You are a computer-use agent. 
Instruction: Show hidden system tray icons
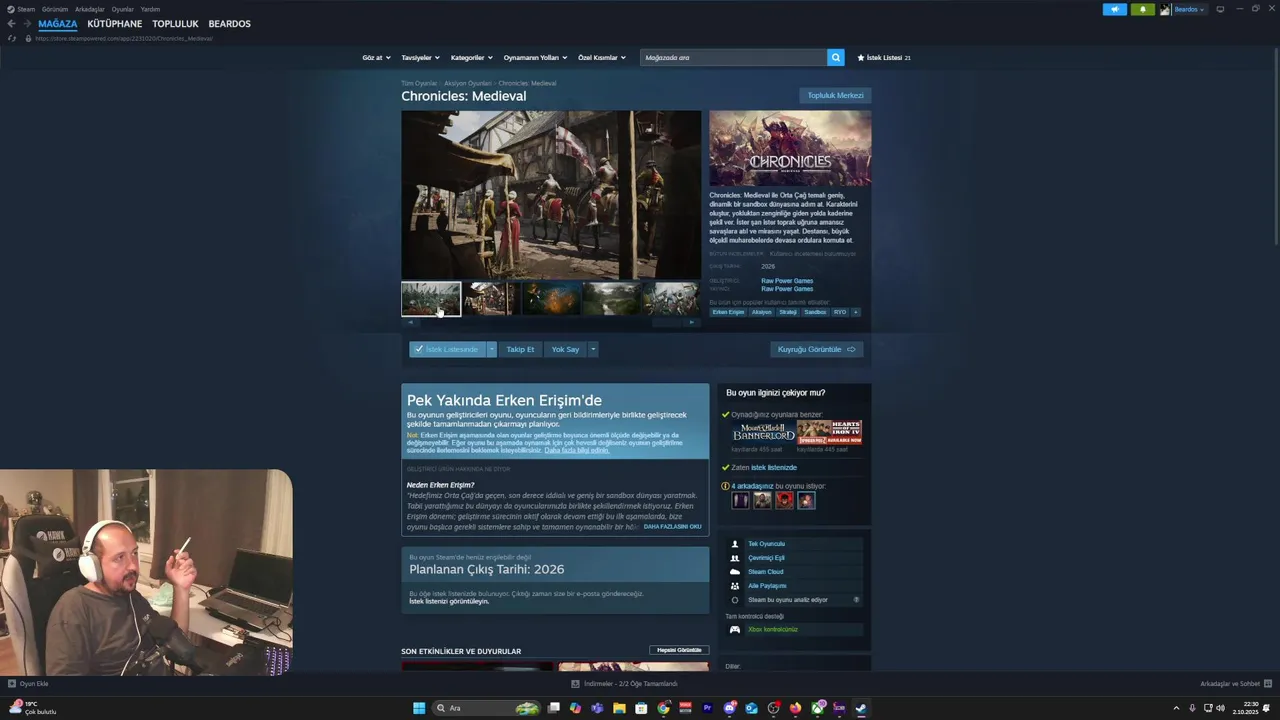[1176, 708]
